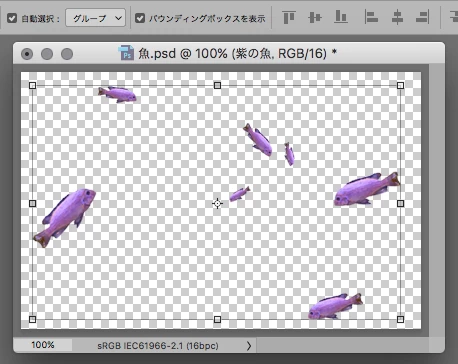Align vertical centers of layers

pyautogui.click(x=315, y=17)
